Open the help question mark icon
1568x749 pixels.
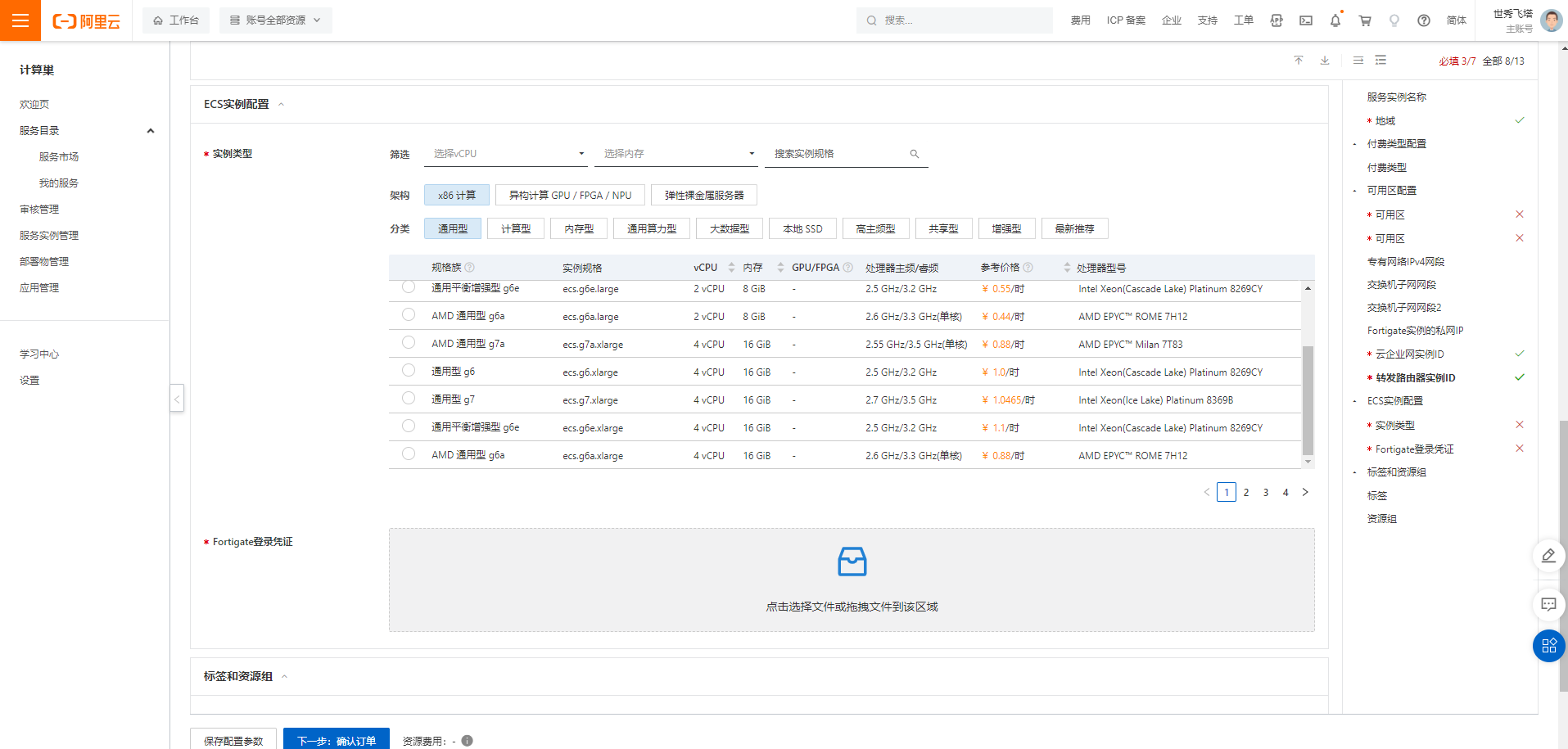[1424, 20]
